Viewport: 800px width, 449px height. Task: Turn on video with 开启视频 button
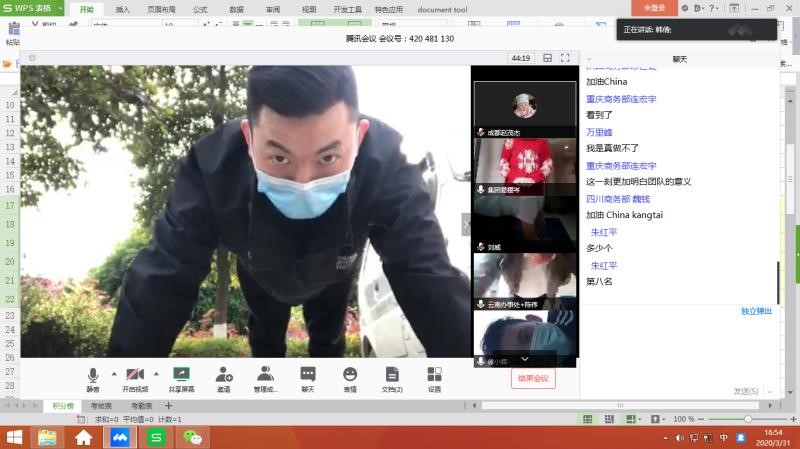click(x=134, y=378)
